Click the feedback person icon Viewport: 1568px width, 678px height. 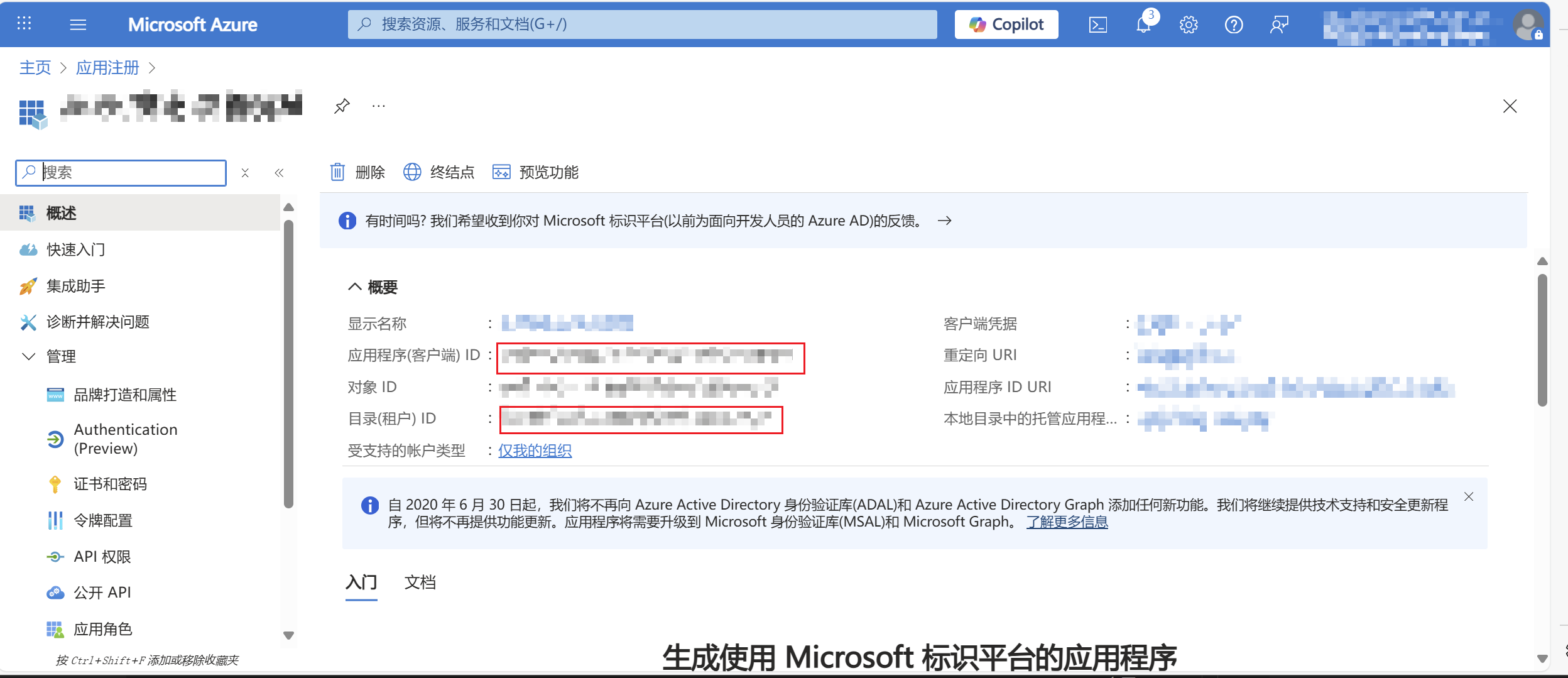[x=1278, y=25]
